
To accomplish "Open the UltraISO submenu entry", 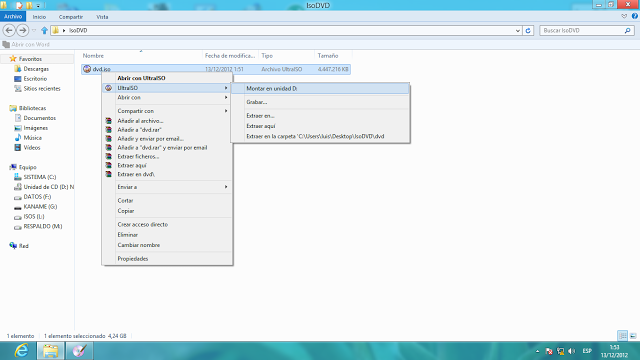I will pos(167,88).
